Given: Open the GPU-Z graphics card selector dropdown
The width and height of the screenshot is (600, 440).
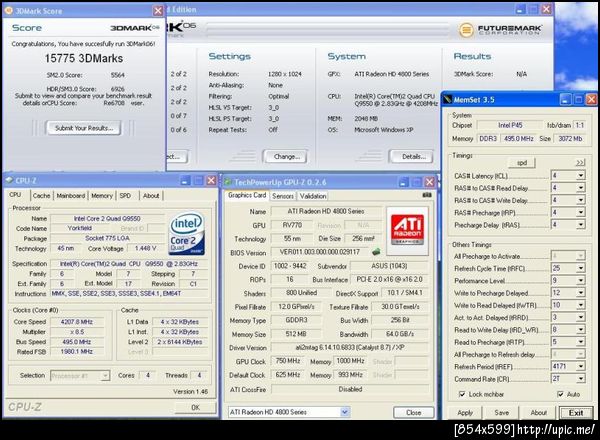Looking at the screenshot, I should [344, 412].
